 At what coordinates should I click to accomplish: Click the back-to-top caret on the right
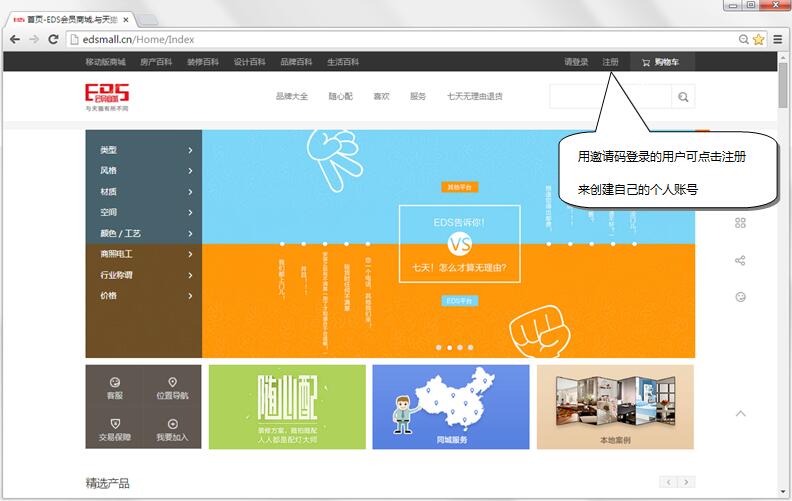click(x=740, y=414)
